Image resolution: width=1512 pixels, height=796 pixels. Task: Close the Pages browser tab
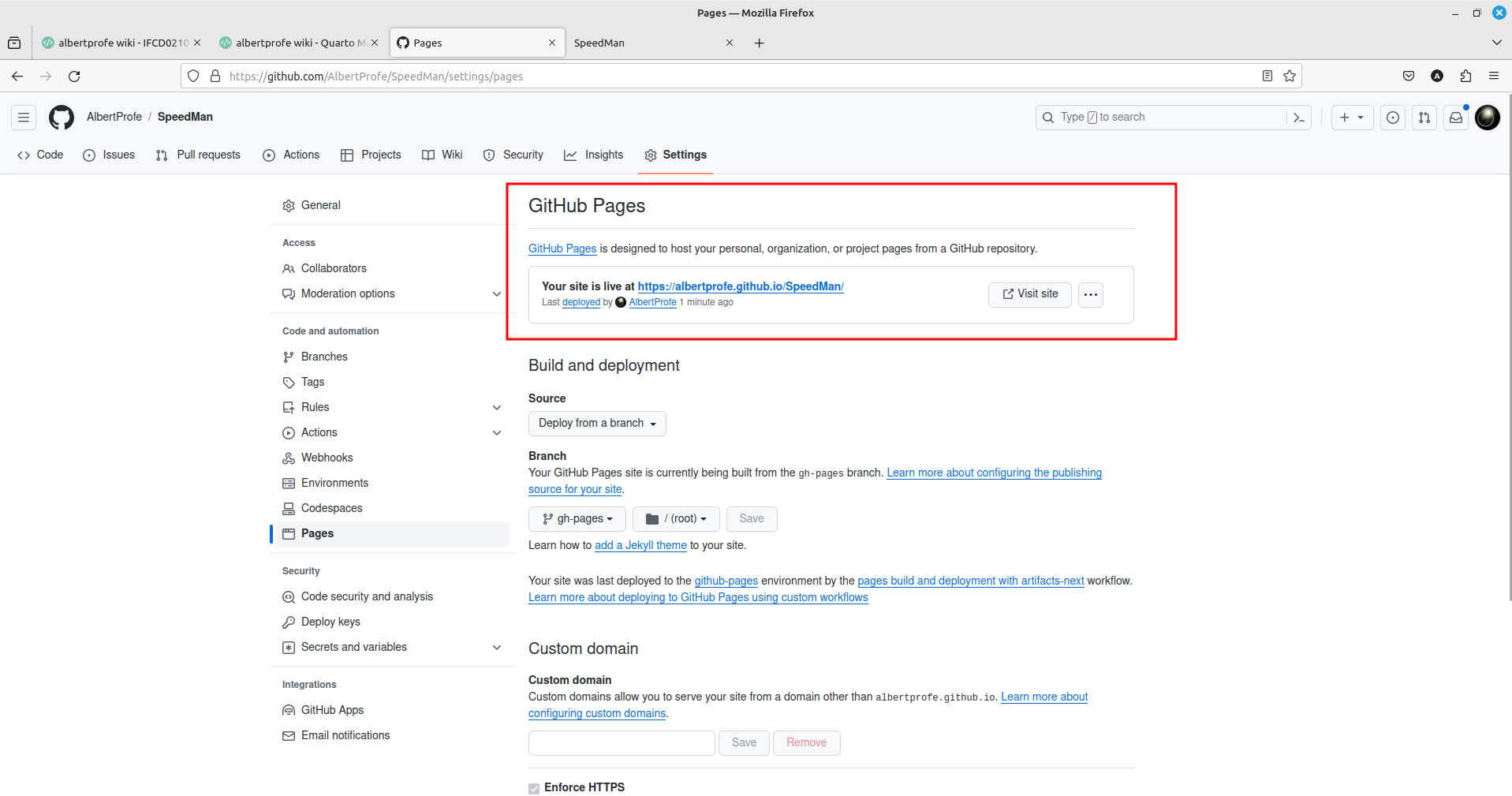(x=552, y=43)
